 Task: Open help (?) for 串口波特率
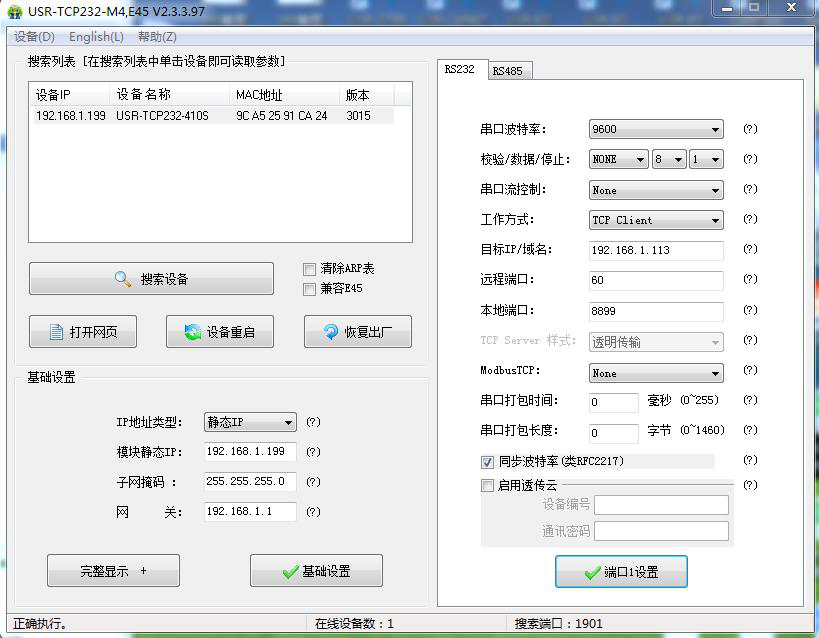click(750, 129)
